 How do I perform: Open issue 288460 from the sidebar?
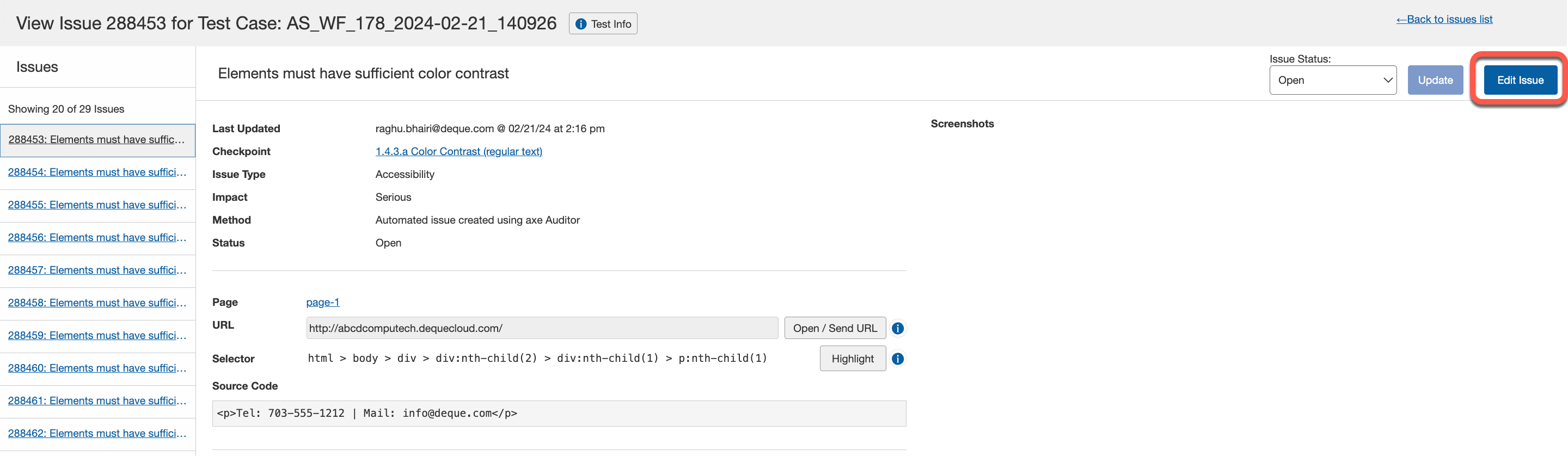tap(97, 368)
